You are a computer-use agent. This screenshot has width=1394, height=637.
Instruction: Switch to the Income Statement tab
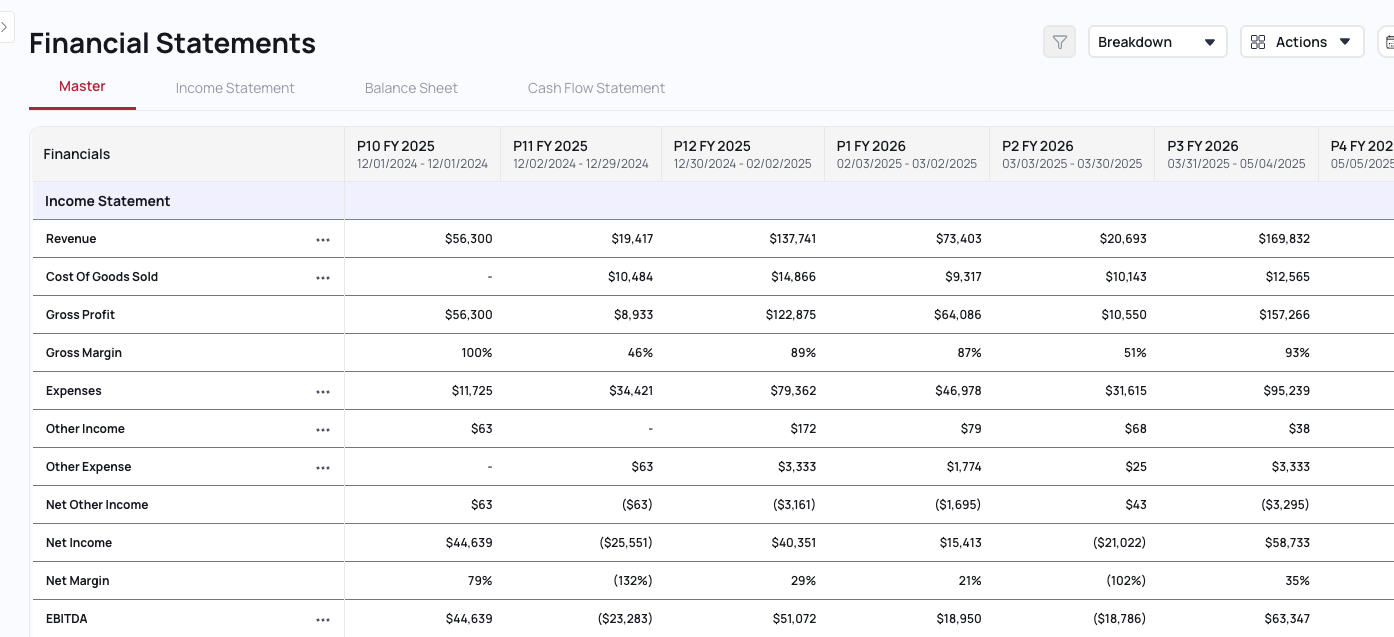(x=235, y=88)
